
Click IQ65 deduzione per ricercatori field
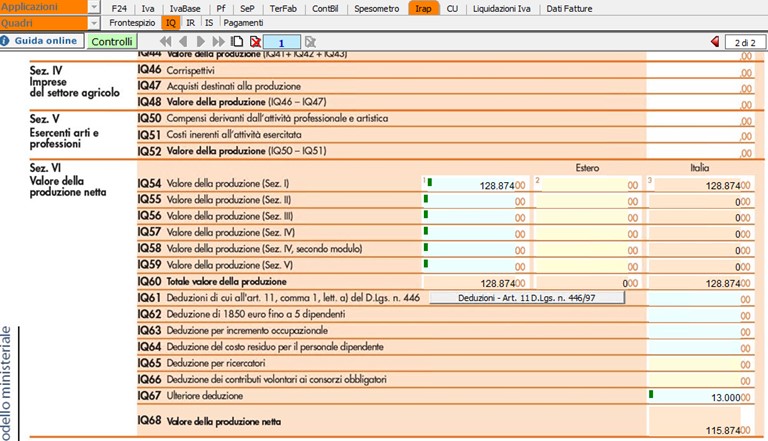[x=701, y=363]
